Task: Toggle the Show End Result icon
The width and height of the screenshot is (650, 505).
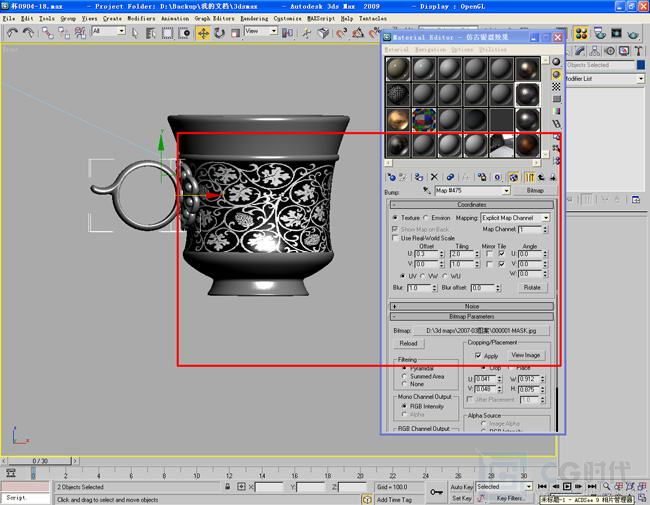Action: click(529, 177)
